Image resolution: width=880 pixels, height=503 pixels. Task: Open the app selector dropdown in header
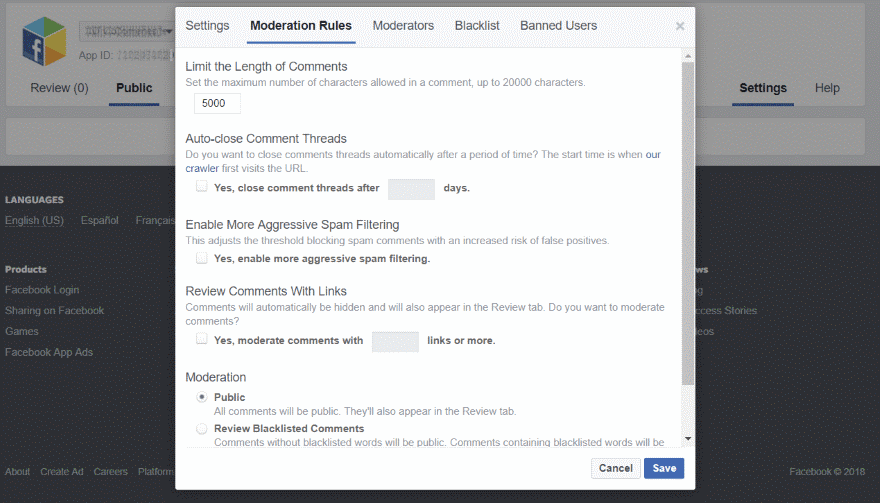point(126,31)
